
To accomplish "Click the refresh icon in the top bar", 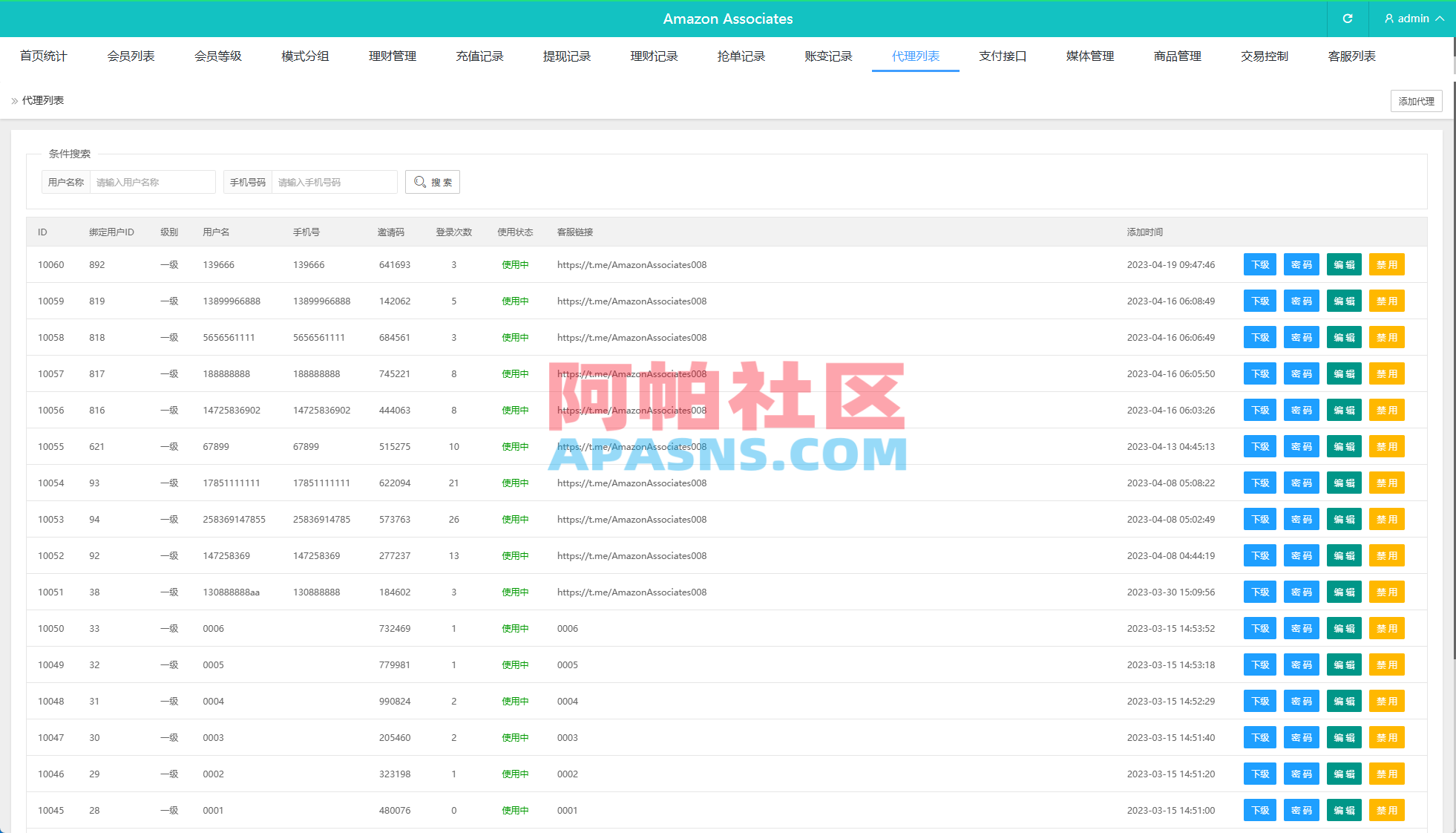I will point(1348,19).
